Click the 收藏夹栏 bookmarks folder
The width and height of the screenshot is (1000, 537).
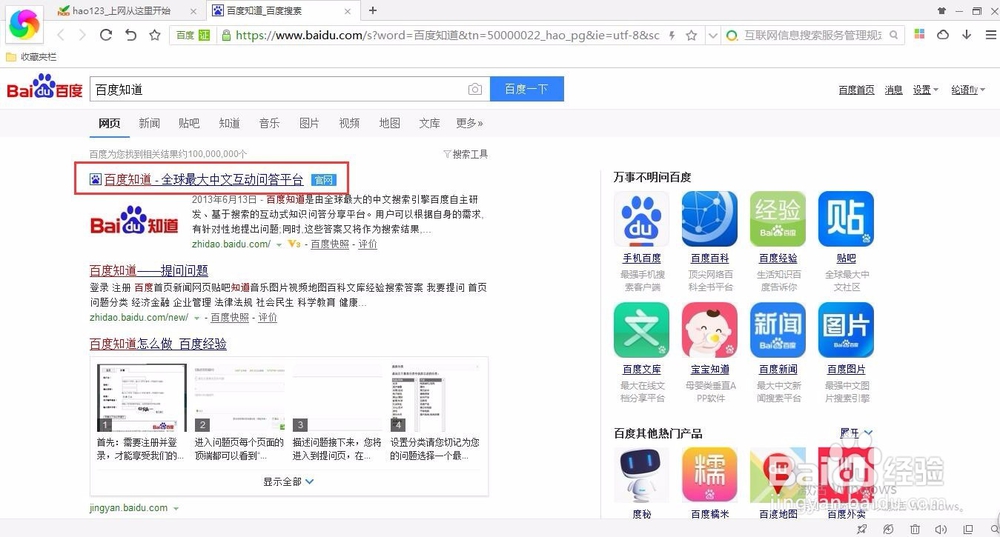[31, 57]
